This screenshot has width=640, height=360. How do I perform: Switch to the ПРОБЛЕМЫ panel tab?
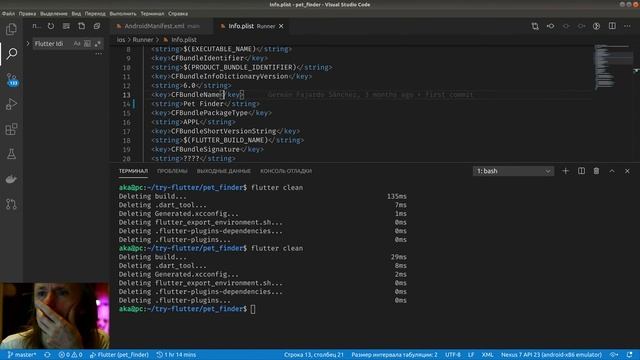172,171
